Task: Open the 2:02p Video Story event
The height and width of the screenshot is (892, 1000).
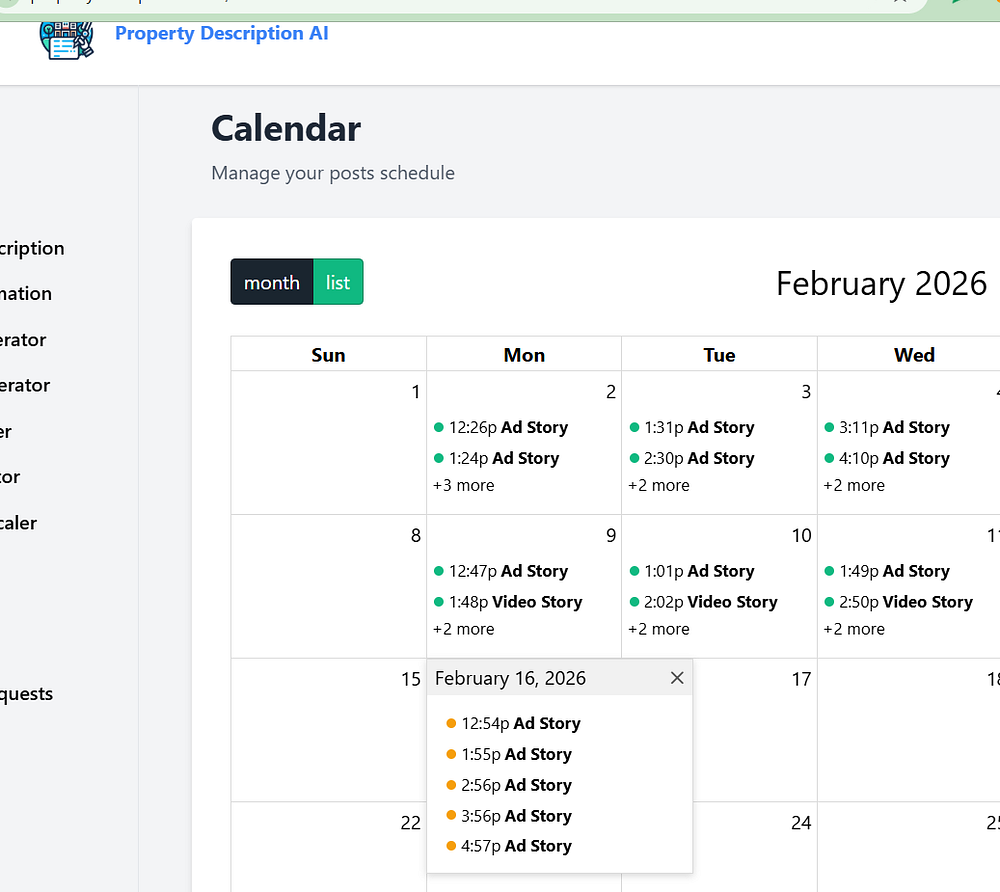Action: pyautogui.click(x=703, y=602)
